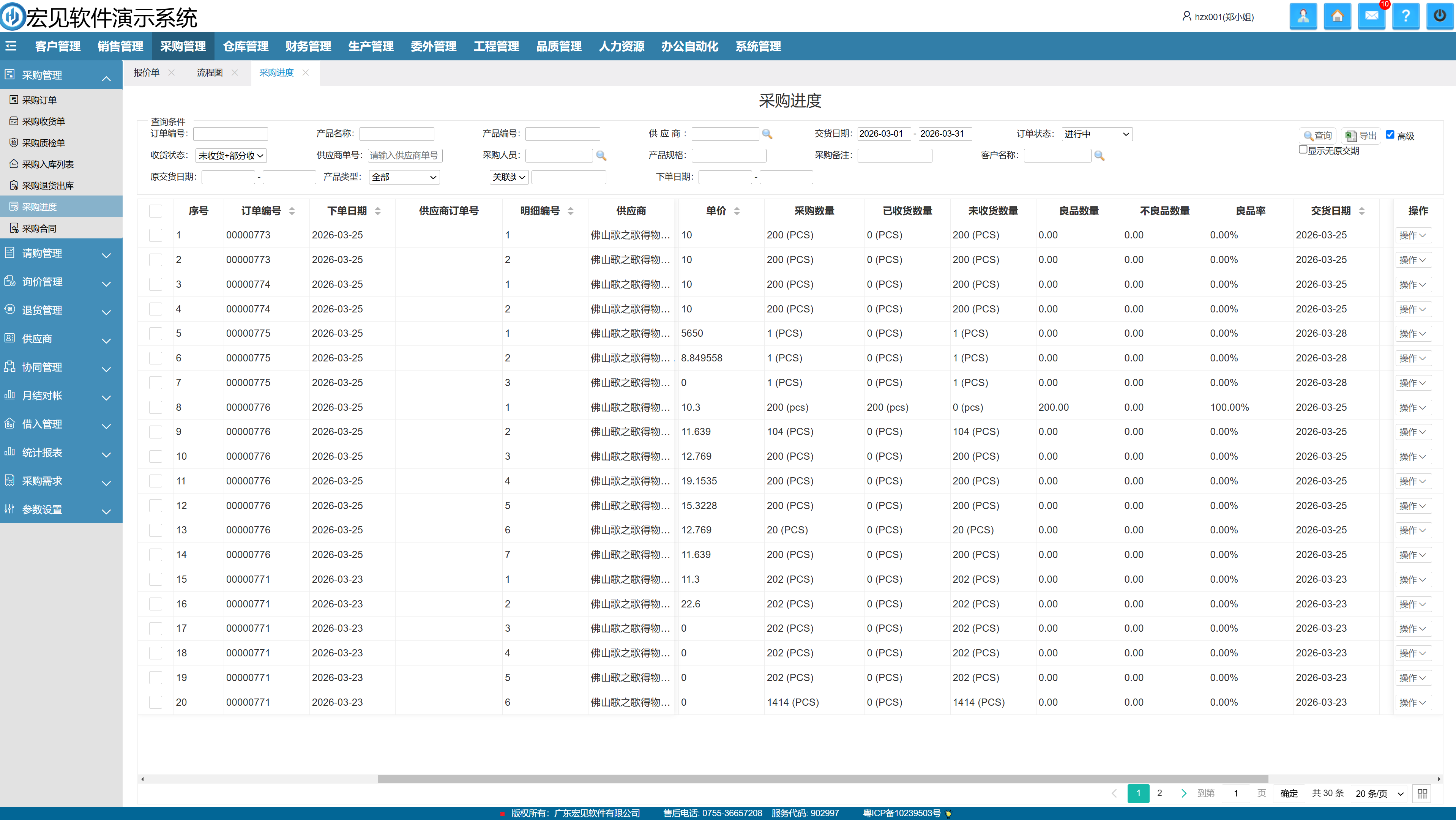
Task: Toggle the 高级 advanced checkbox
Action: point(1390,134)
